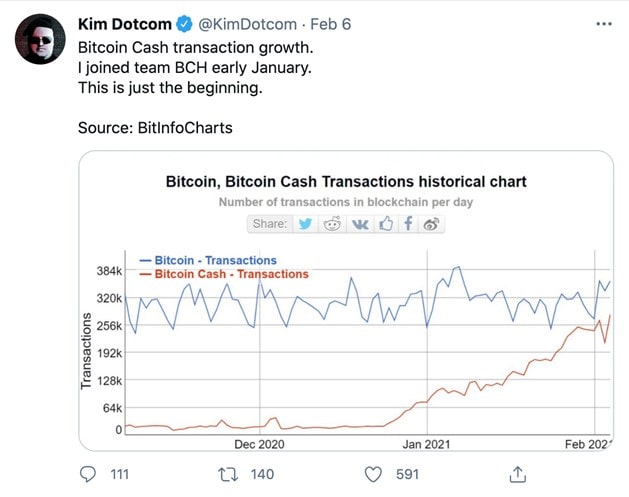Open the embedded chart image
Screen dimensions: 629x497
pyautogui.click(x=346, y=301)
